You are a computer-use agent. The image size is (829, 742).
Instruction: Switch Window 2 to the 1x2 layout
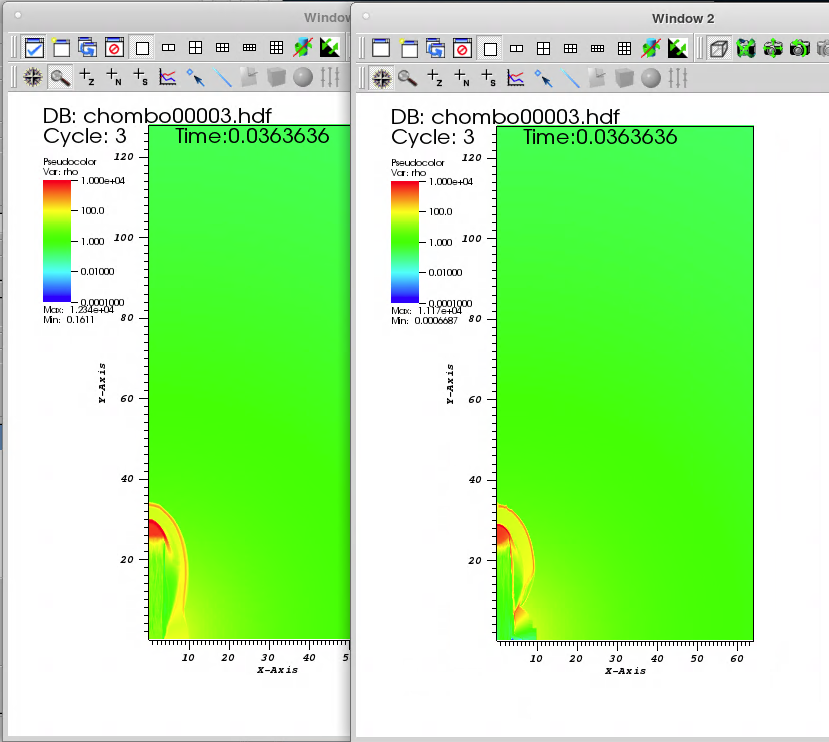pyautogui.click(x=517, y=49)
